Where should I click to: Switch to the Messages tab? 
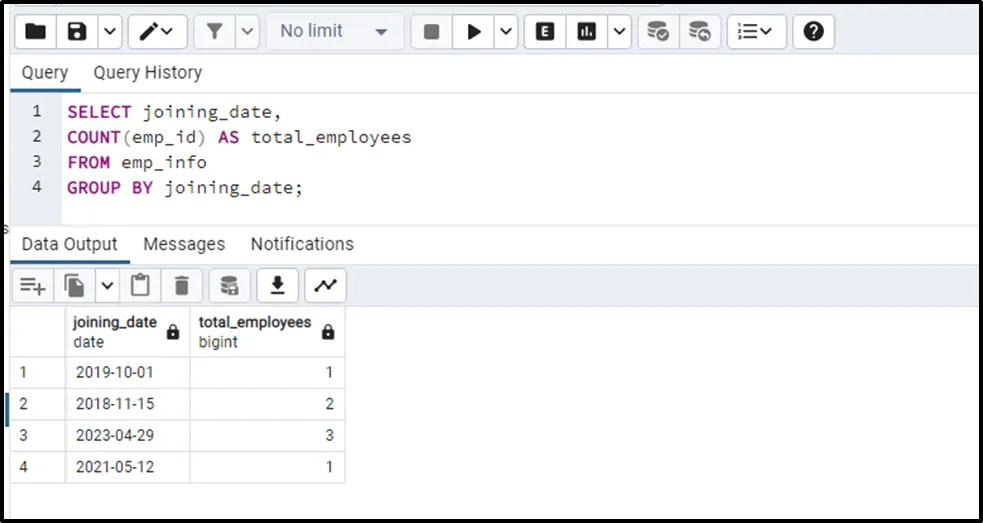click(x=184, y=244)
